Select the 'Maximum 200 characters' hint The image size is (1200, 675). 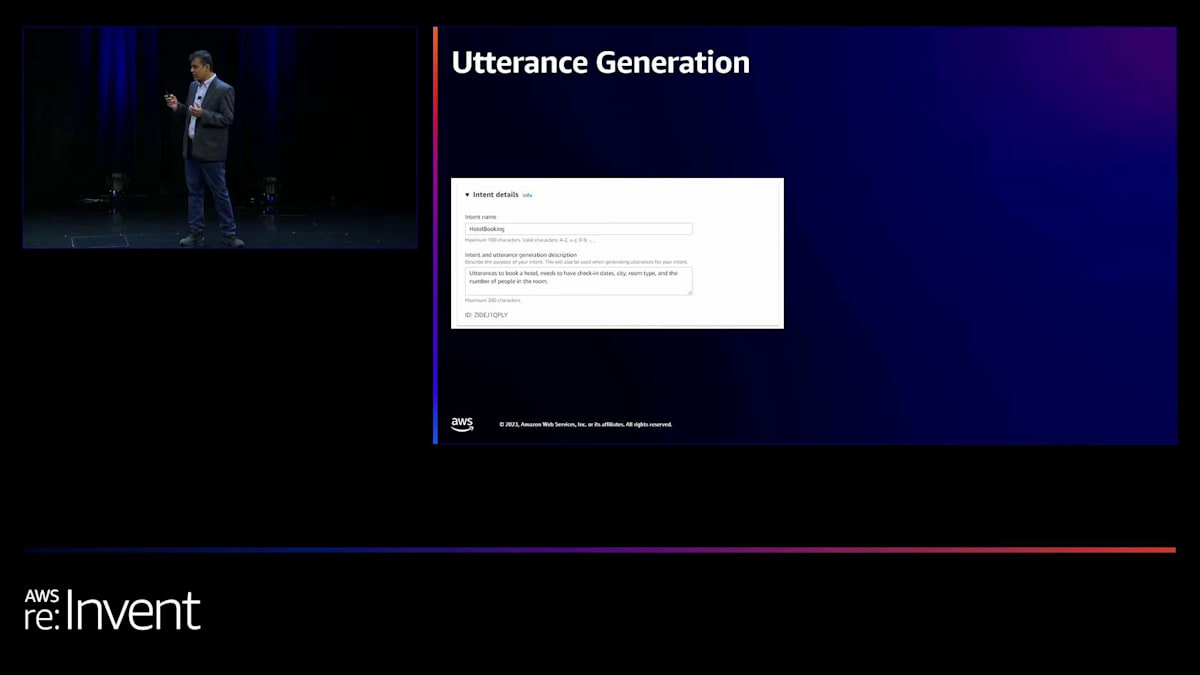(x=493, y=300)
